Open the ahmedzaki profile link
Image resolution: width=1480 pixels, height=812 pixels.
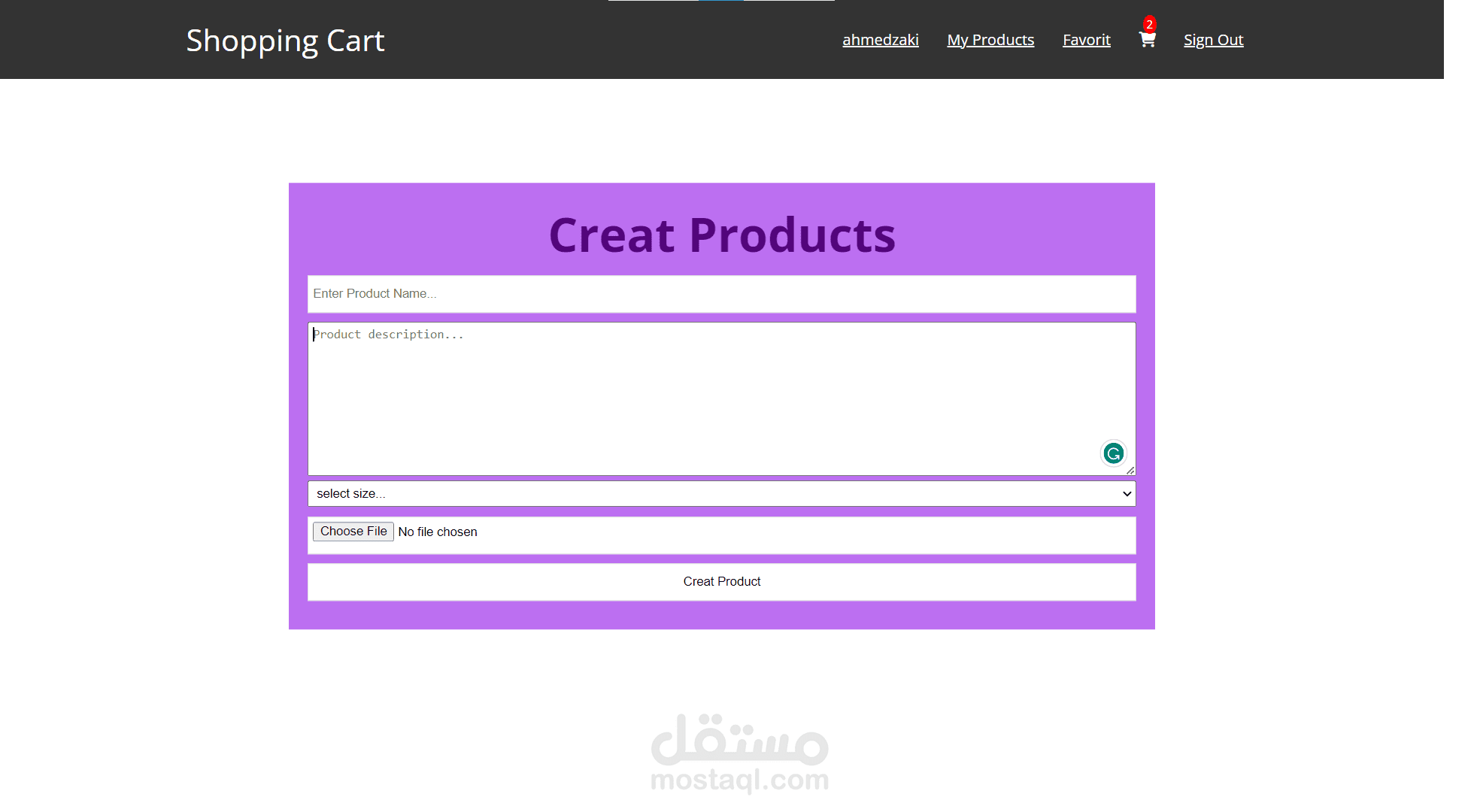coord(880,40)
